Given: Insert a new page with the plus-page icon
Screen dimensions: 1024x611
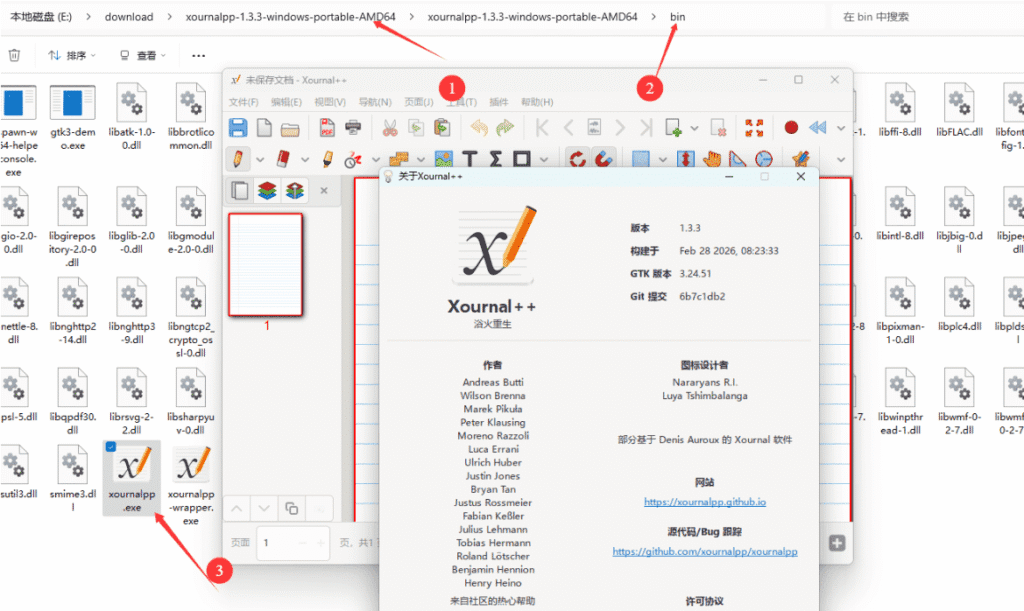Looking at the screenshot, I should click(673, 127).
